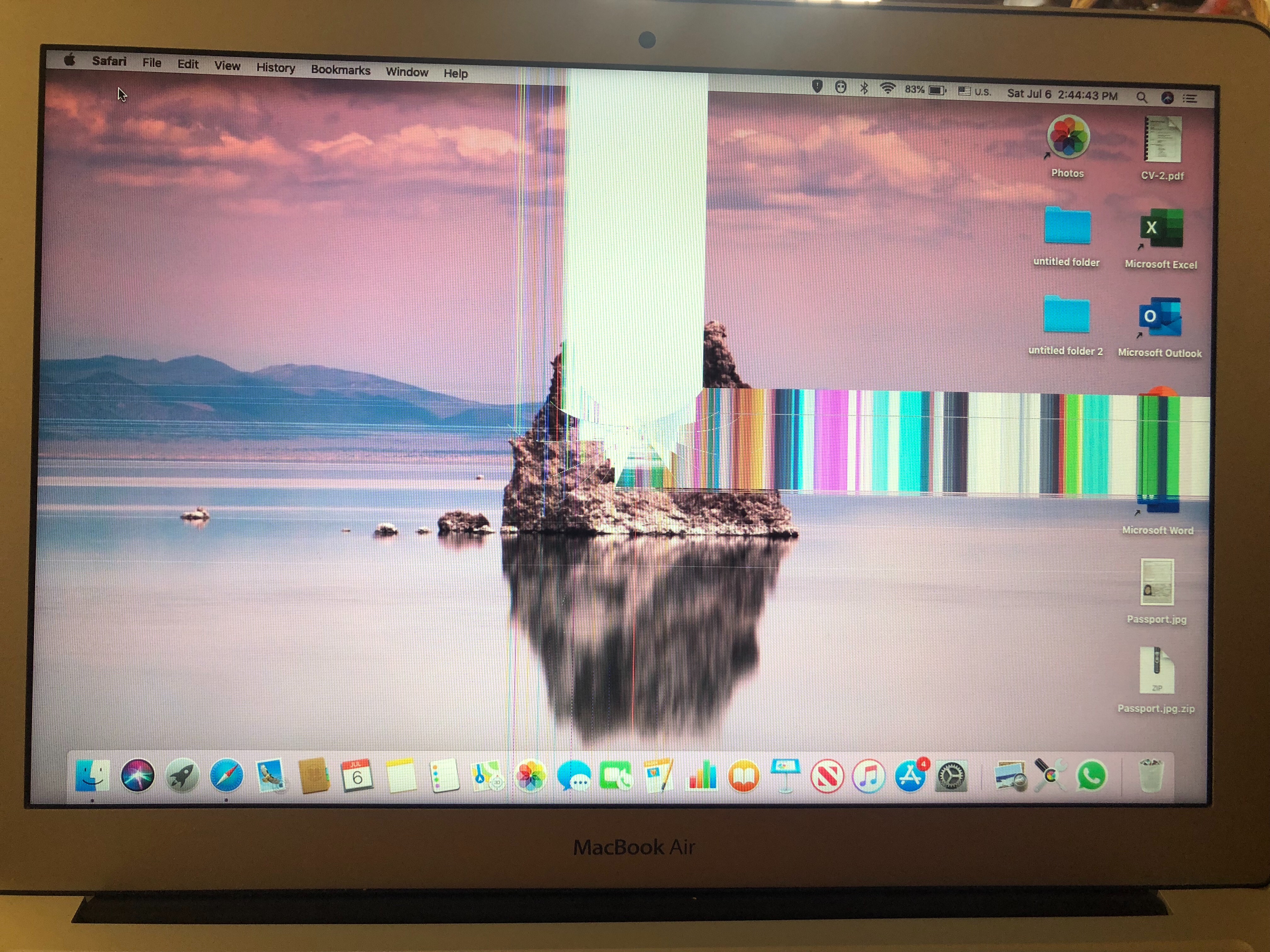
Task: Open the Notification Center list icon
Action: (1190, 99)
